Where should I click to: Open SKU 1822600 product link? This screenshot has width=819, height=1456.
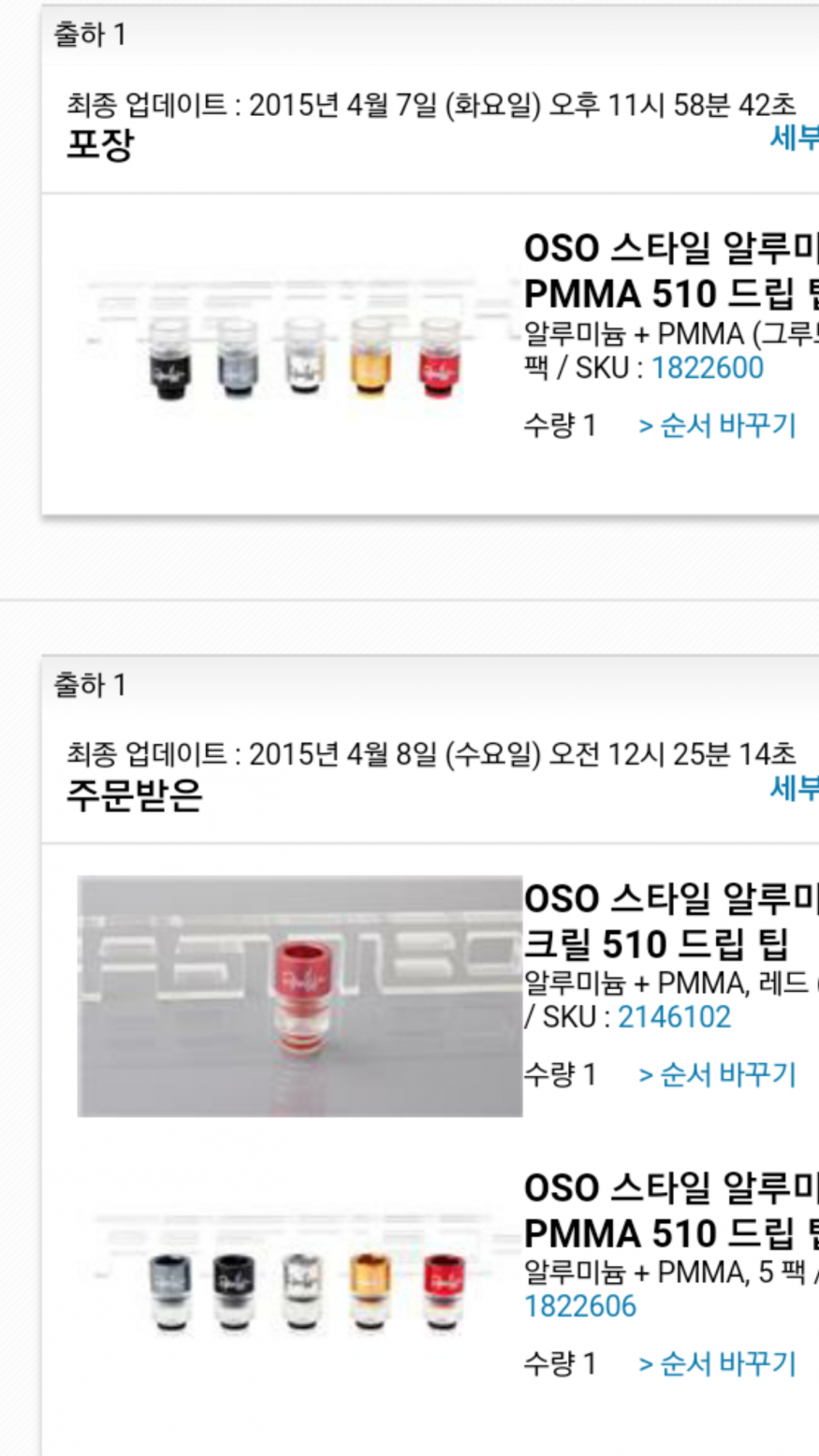click(x=707, y=368)
